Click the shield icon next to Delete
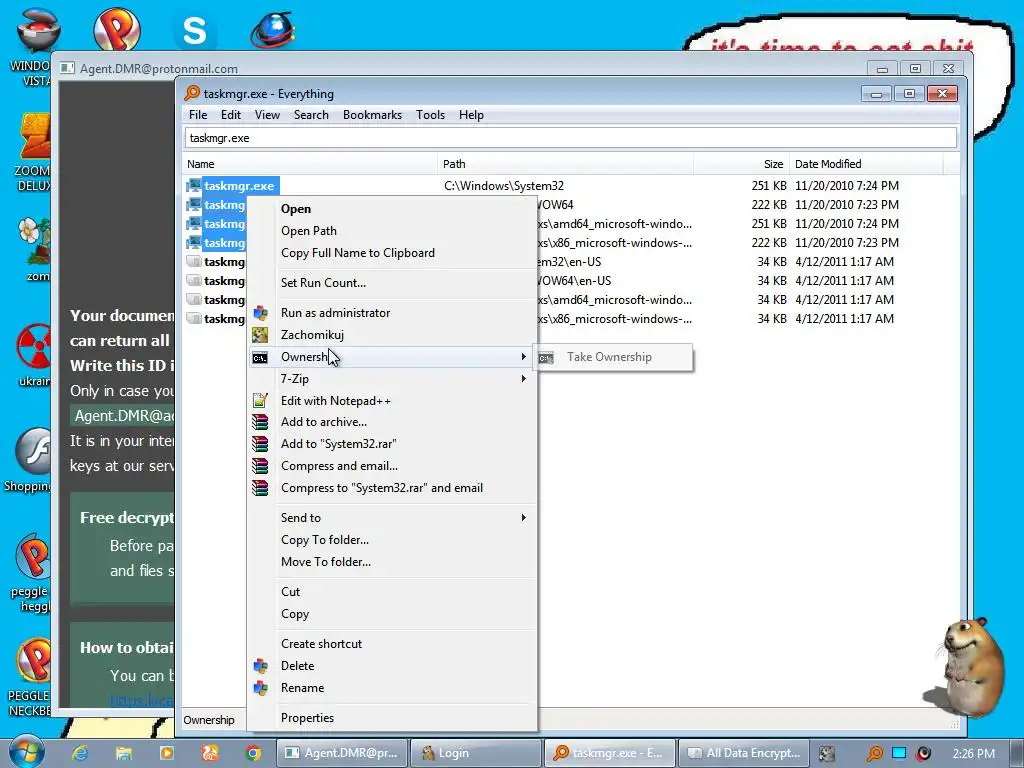1024x768 pixels. pos(260,665)
